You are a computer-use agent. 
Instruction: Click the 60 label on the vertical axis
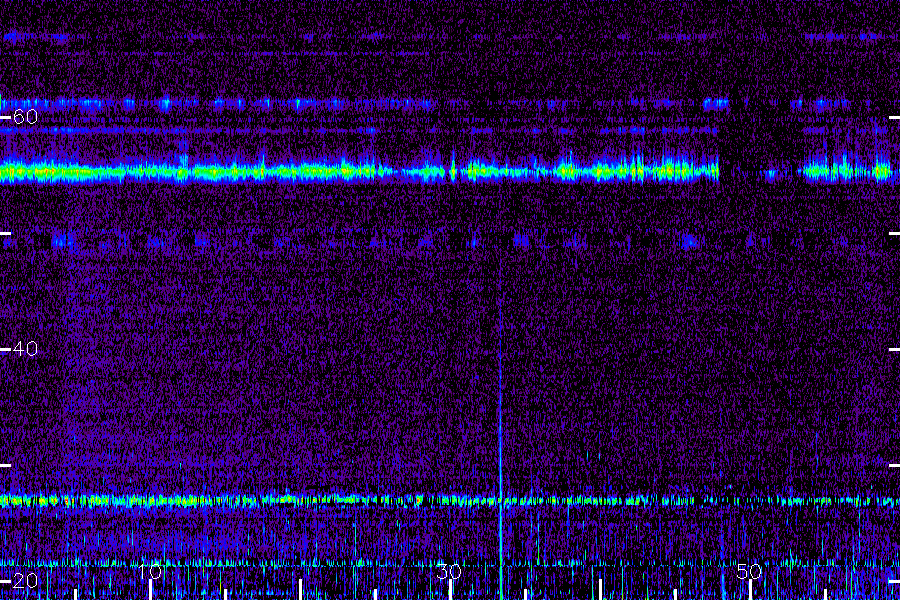click(25, 117)
